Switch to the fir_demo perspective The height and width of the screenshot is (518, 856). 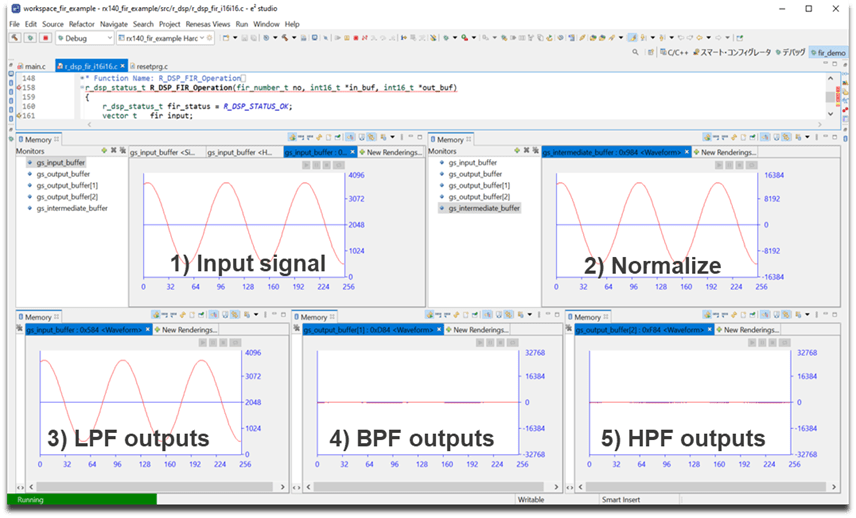(x=830, y=52)
